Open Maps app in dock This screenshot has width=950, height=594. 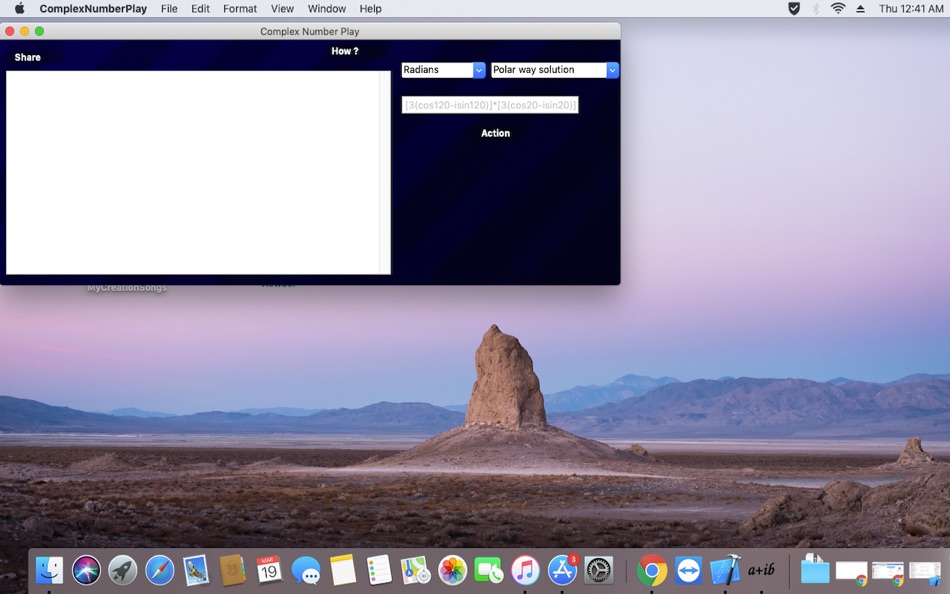[x=416, y=570]
